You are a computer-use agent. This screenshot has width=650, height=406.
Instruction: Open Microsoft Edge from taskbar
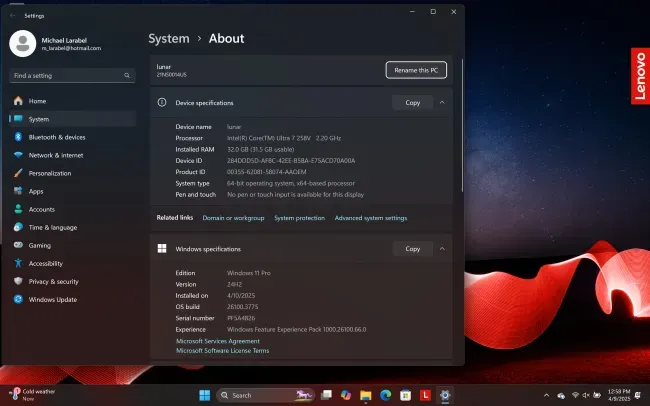pyautogui.click(x=386, y=395)
